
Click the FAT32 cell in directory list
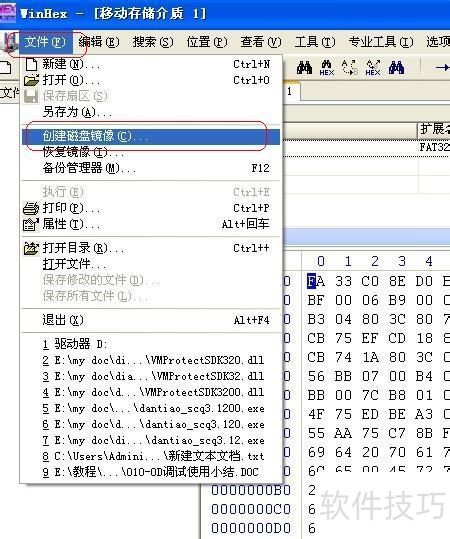pos(434,147)
